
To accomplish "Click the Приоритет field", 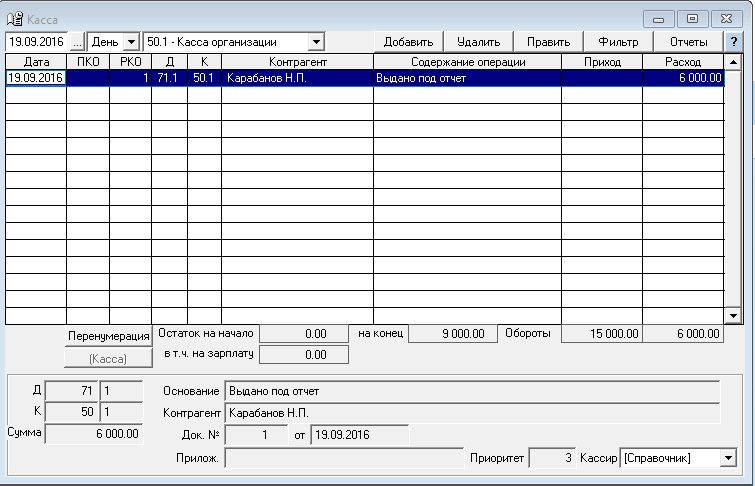I will [x=552, y=458].
